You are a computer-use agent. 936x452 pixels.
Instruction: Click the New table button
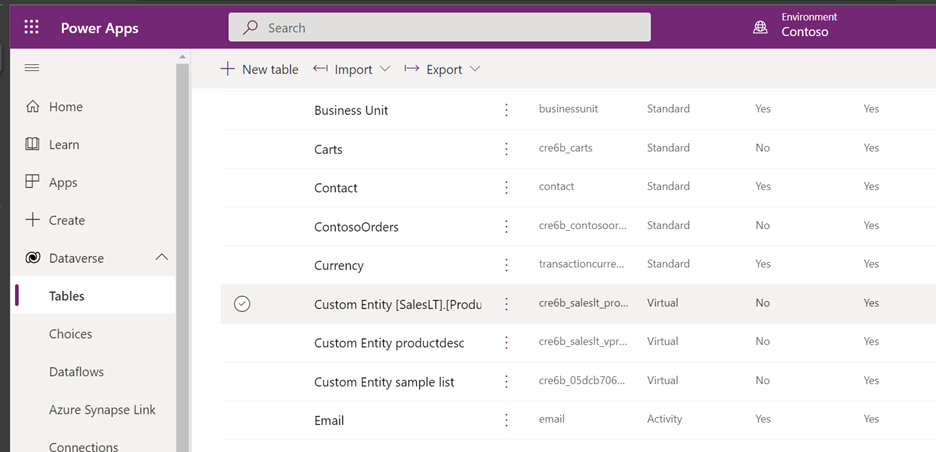[x=258, y=69]
